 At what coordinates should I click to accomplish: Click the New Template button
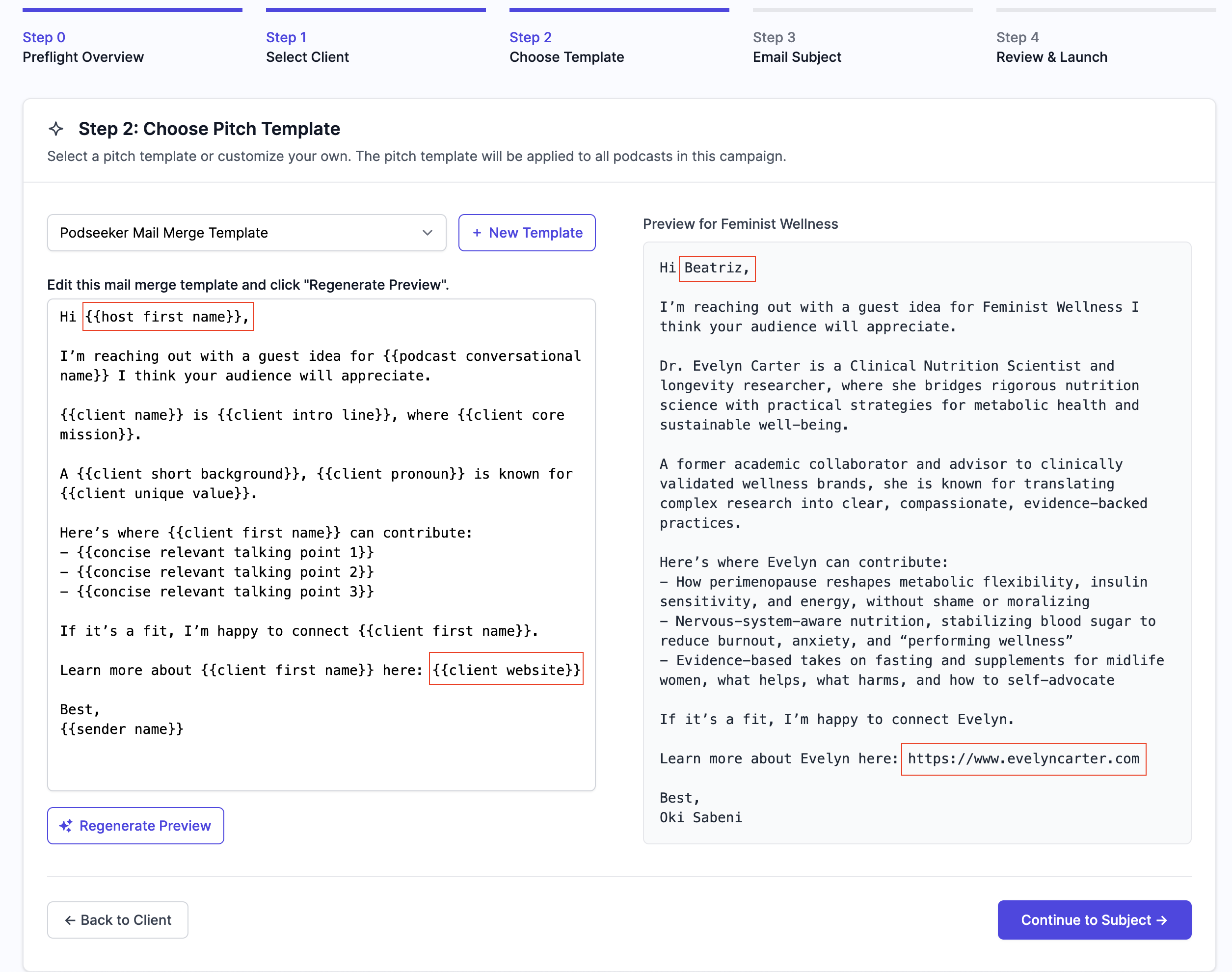(527, 233)
